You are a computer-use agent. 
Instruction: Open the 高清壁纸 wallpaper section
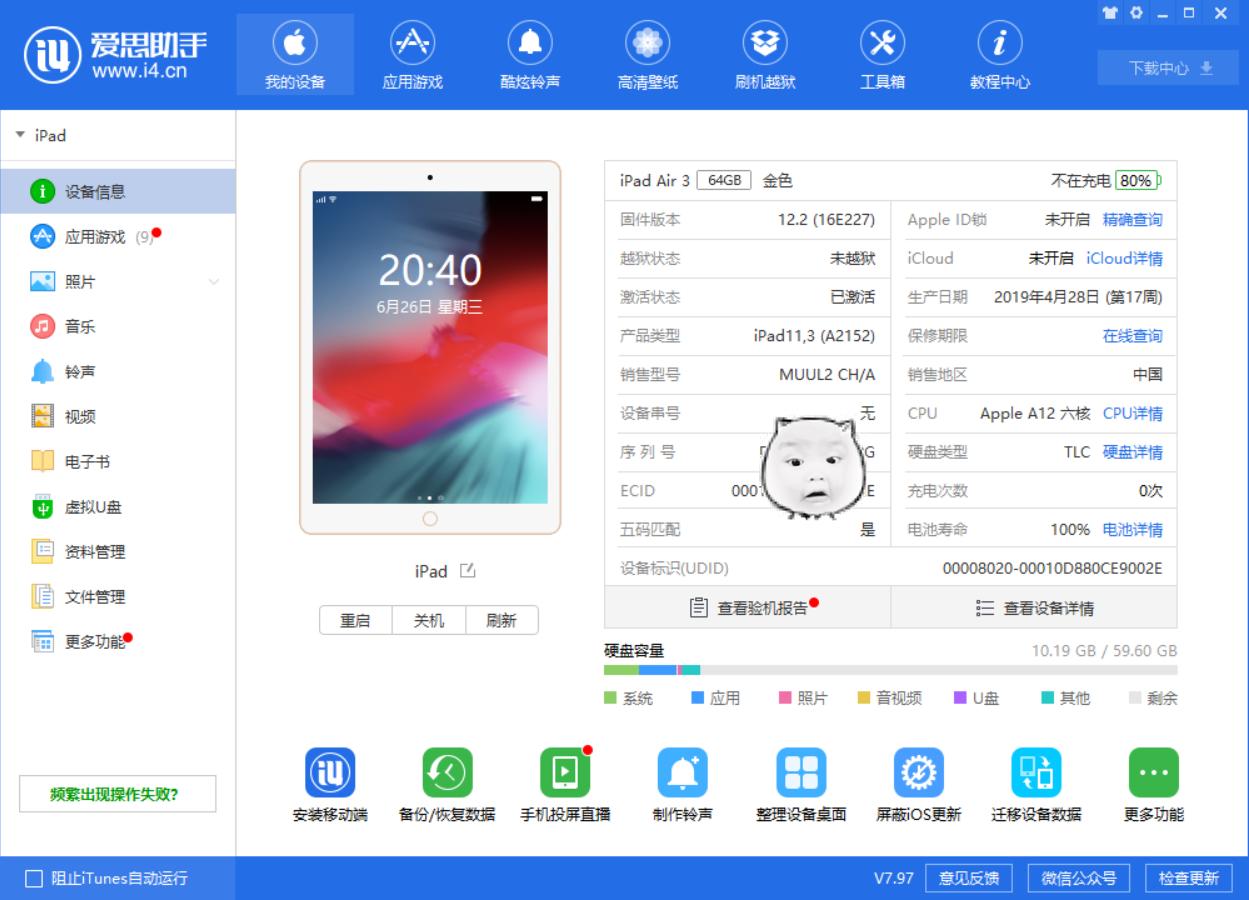pos(648,52)
